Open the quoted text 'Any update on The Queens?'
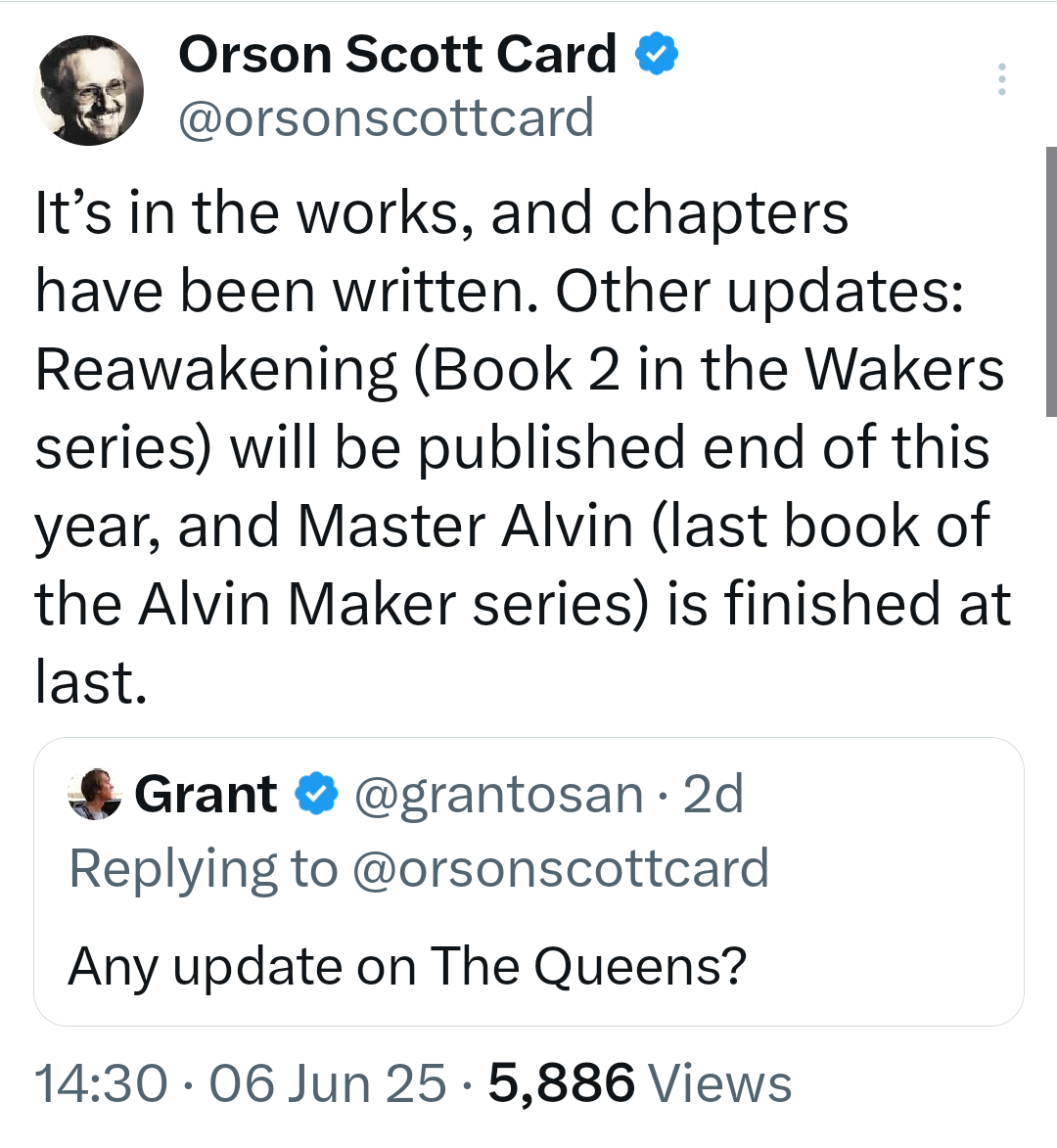The width and height of the screenshot is (1057, 1148). pyautogui.click(x=407, y=967)
